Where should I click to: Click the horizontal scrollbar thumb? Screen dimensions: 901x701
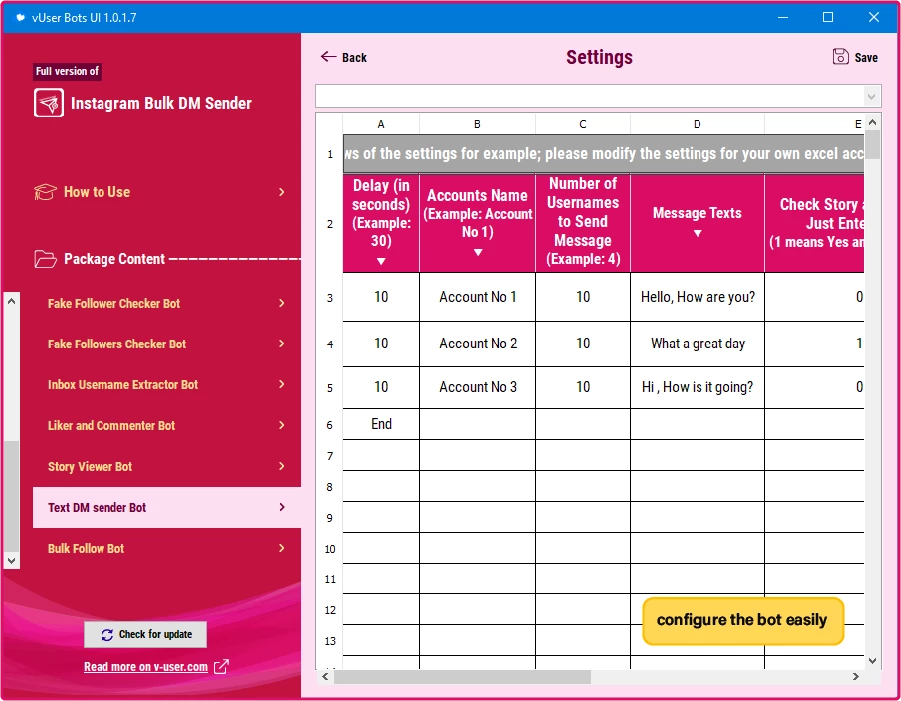click(463, 677)
